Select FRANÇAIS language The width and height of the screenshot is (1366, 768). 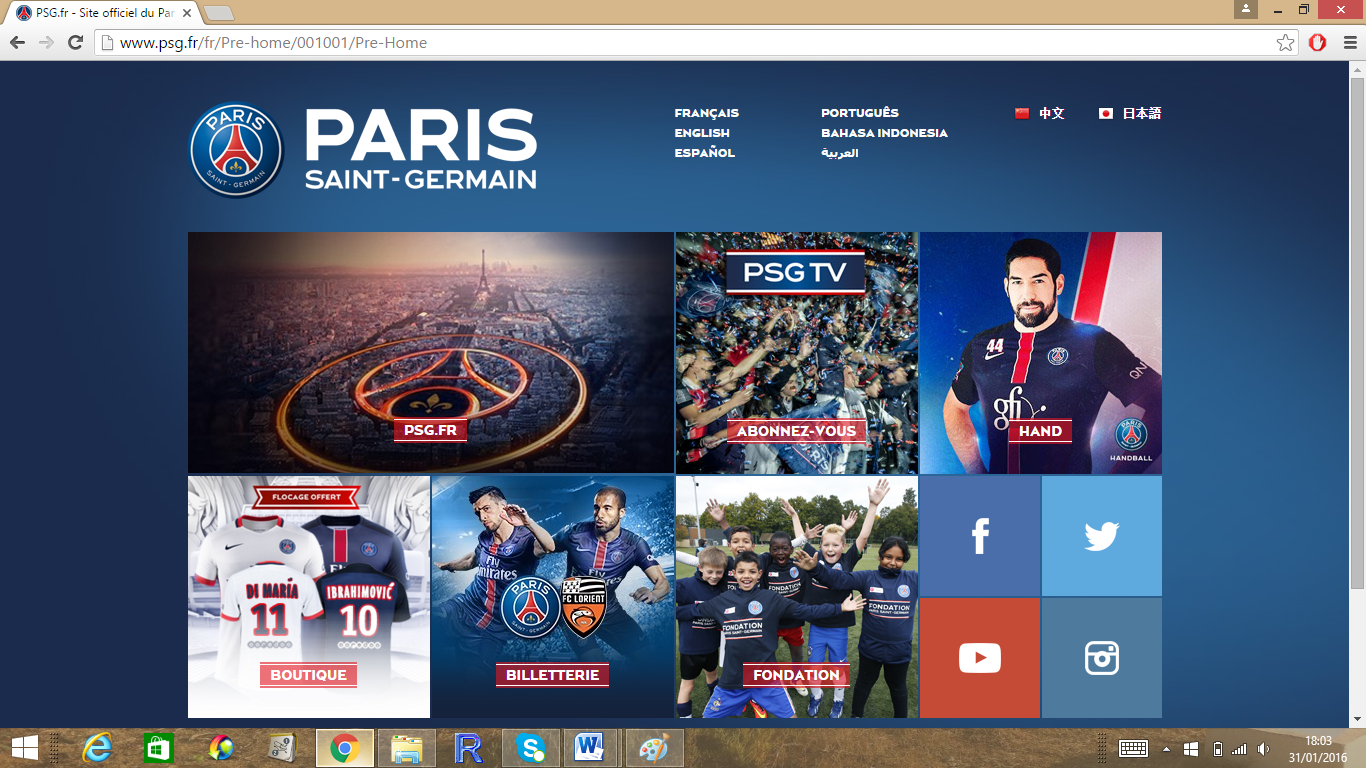pos(706,113)
